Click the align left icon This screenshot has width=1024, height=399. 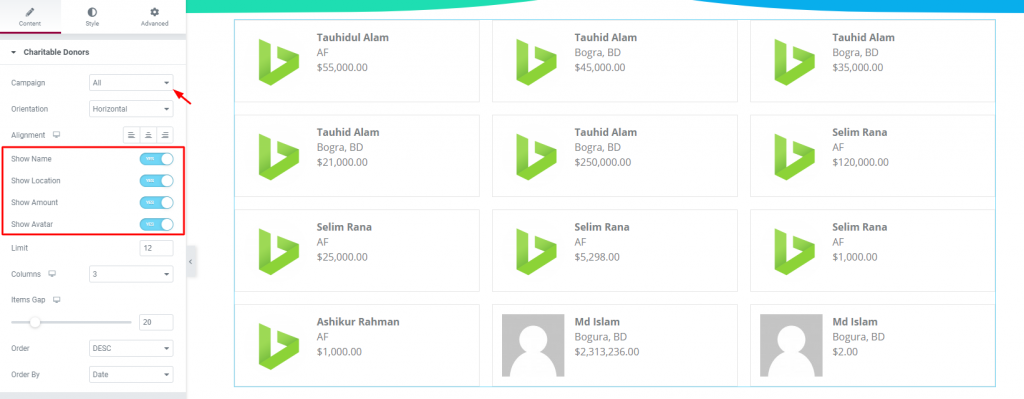coord(132,135)
